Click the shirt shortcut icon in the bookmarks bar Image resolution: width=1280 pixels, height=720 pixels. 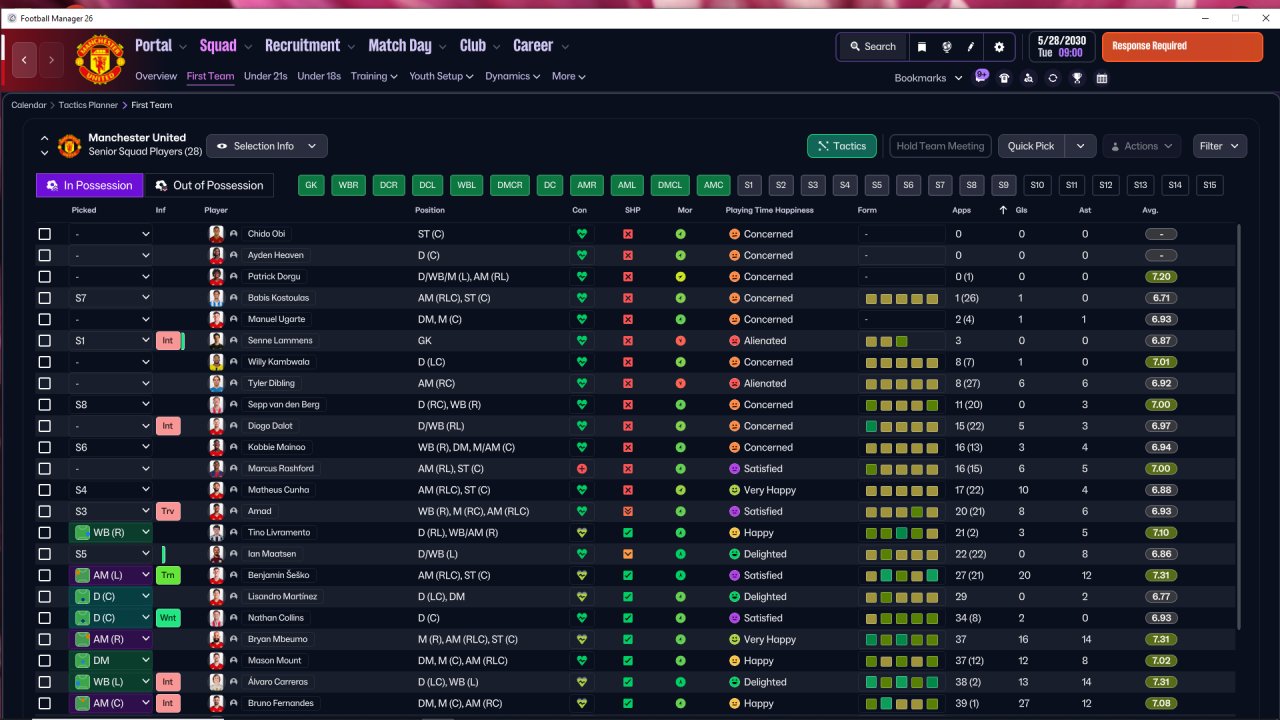pyautogui.click(x=1004, y=78)
